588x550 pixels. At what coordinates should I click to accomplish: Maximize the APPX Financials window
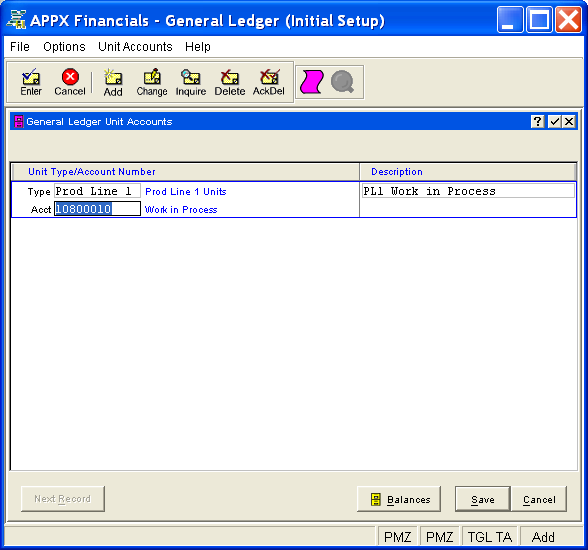click(539, 19)
